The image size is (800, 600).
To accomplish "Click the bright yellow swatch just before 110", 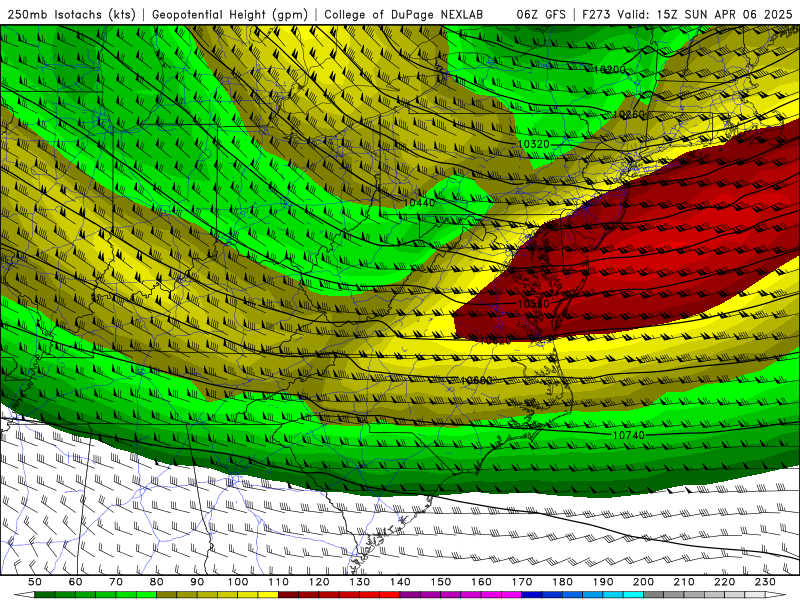I will tap(268, 595).
